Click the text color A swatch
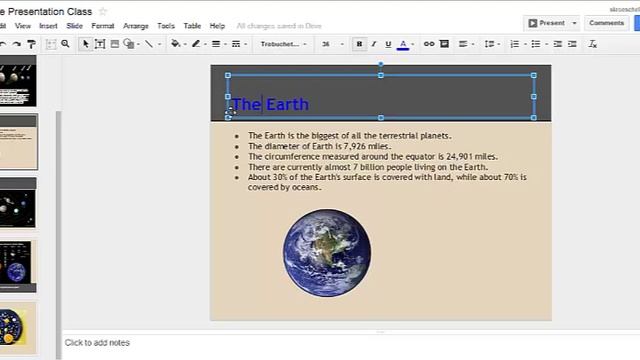This screenshot has height=360, width=640. tap(403, 44)
